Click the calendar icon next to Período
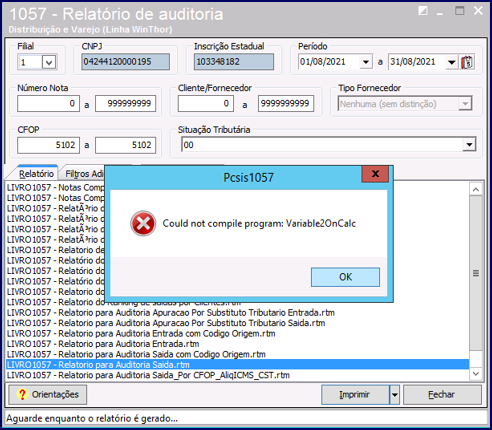Viewport: 492px width, 430px height. [467, 62]
